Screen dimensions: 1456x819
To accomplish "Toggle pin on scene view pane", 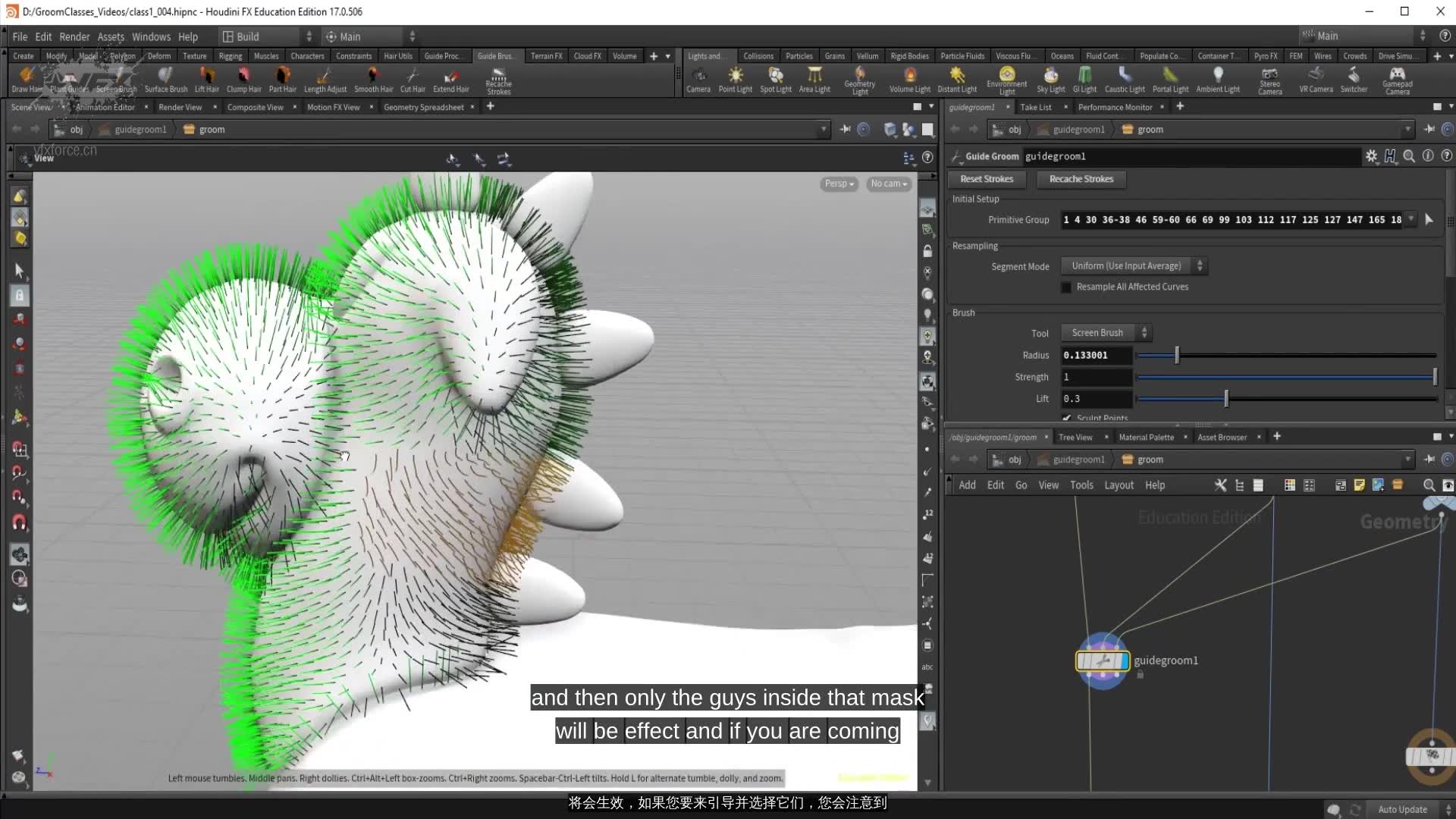I will coord(846,129).
